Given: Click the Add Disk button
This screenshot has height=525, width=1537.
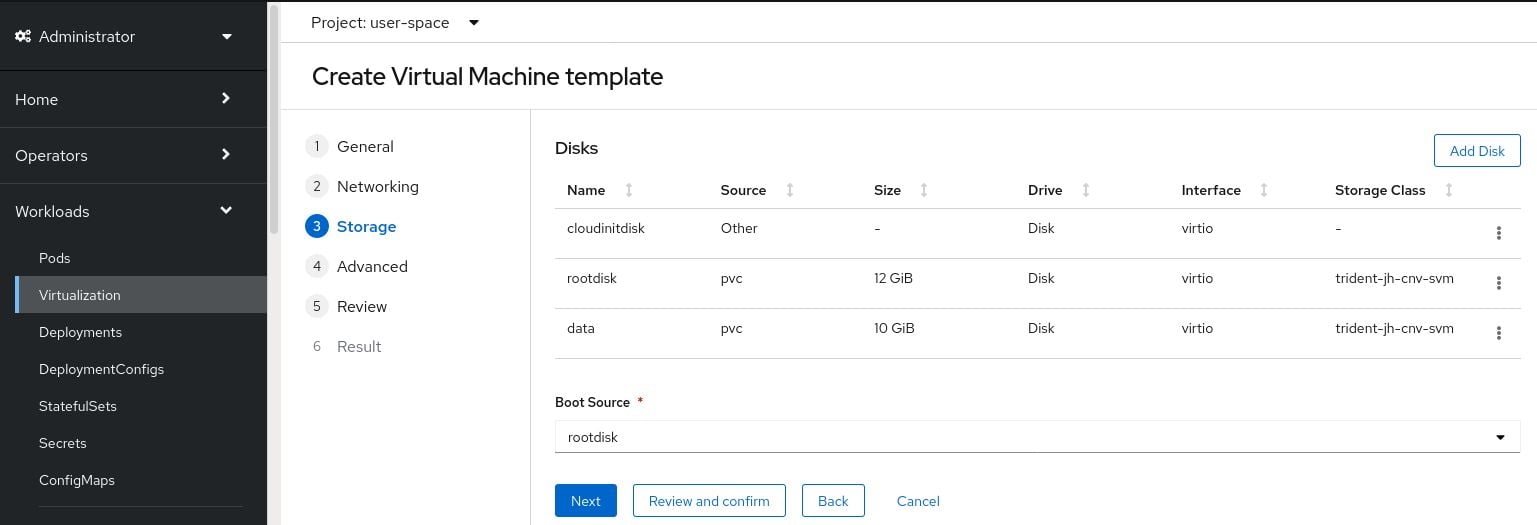Looking at the screenshot, I should click(x=1476, y=151).
